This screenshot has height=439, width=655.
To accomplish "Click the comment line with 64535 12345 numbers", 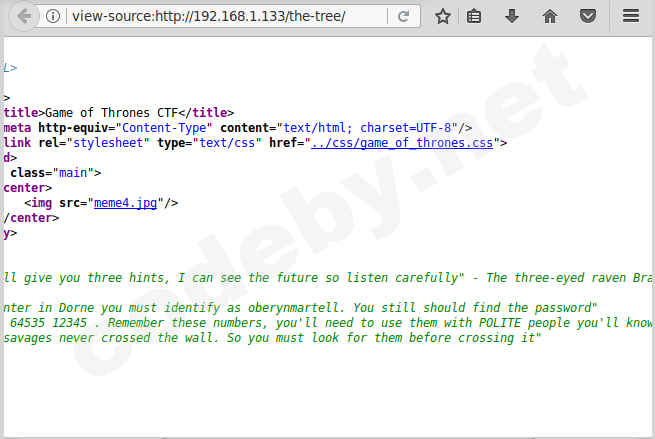I will click(329, 323).
